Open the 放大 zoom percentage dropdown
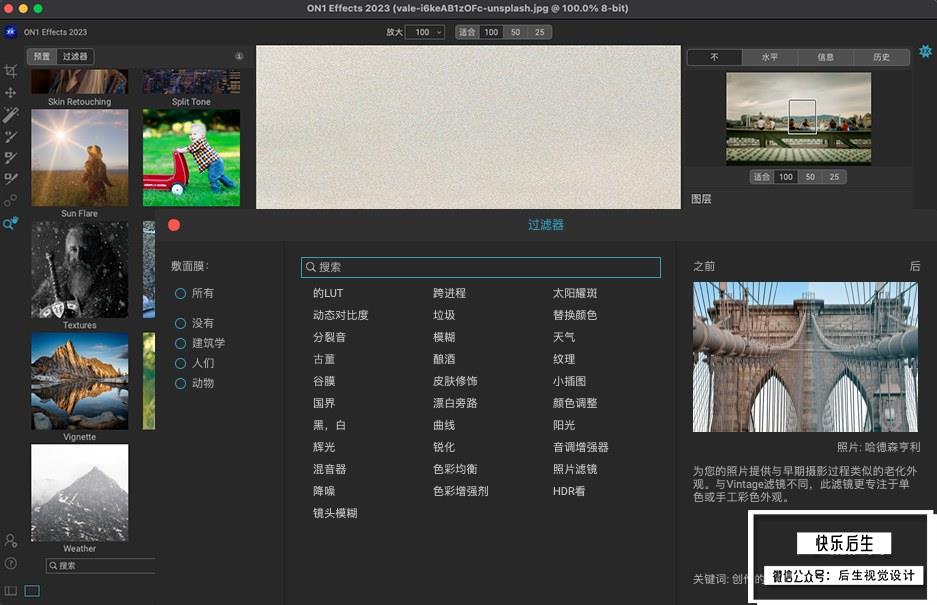 pos(425,32)
